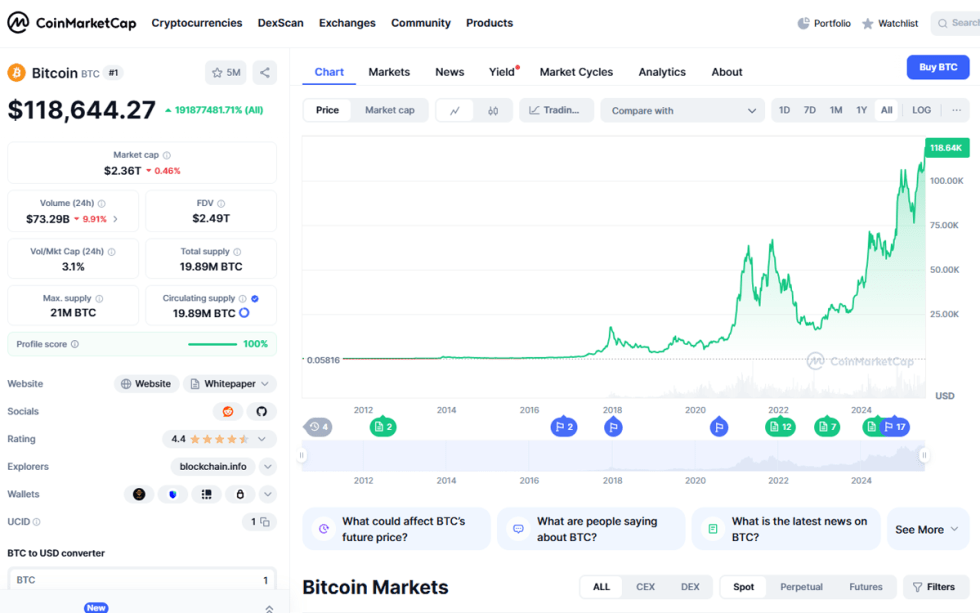980x613 pixels.
Task: Click the Buy BTC button
Action: (x=937, y=67)
